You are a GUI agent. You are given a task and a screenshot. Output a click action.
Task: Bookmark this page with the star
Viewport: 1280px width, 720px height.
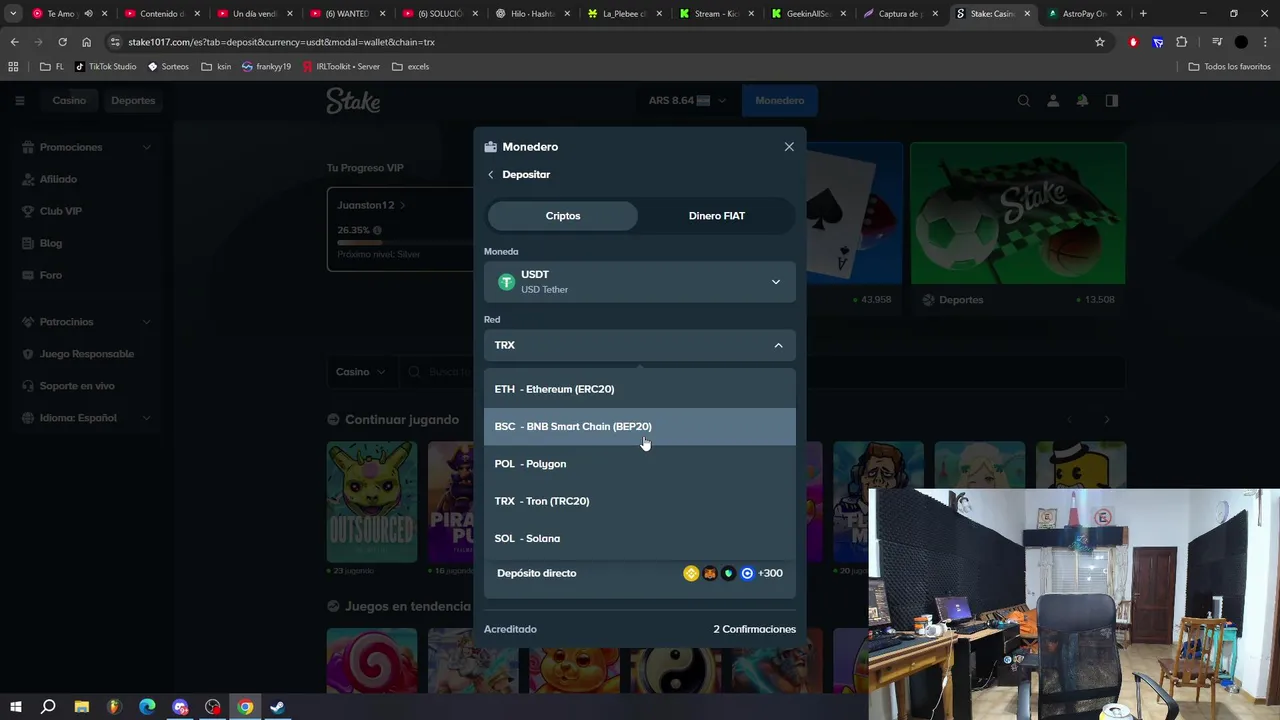point(1100,42)
